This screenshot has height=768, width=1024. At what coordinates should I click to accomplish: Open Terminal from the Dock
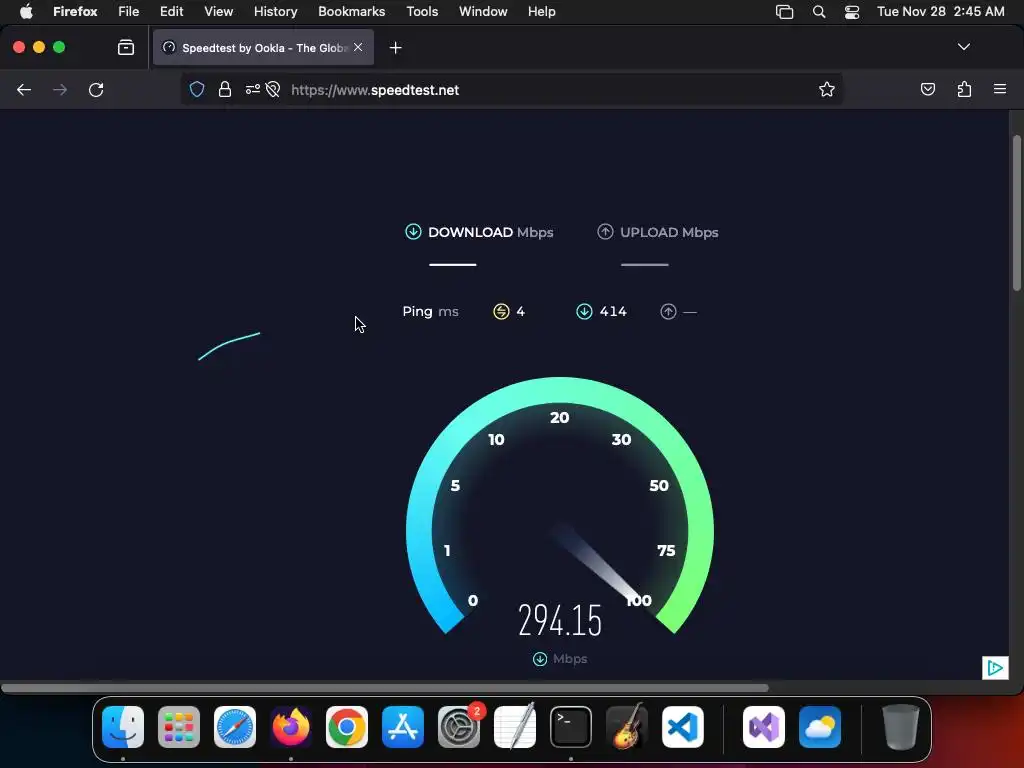coord(571,727)
